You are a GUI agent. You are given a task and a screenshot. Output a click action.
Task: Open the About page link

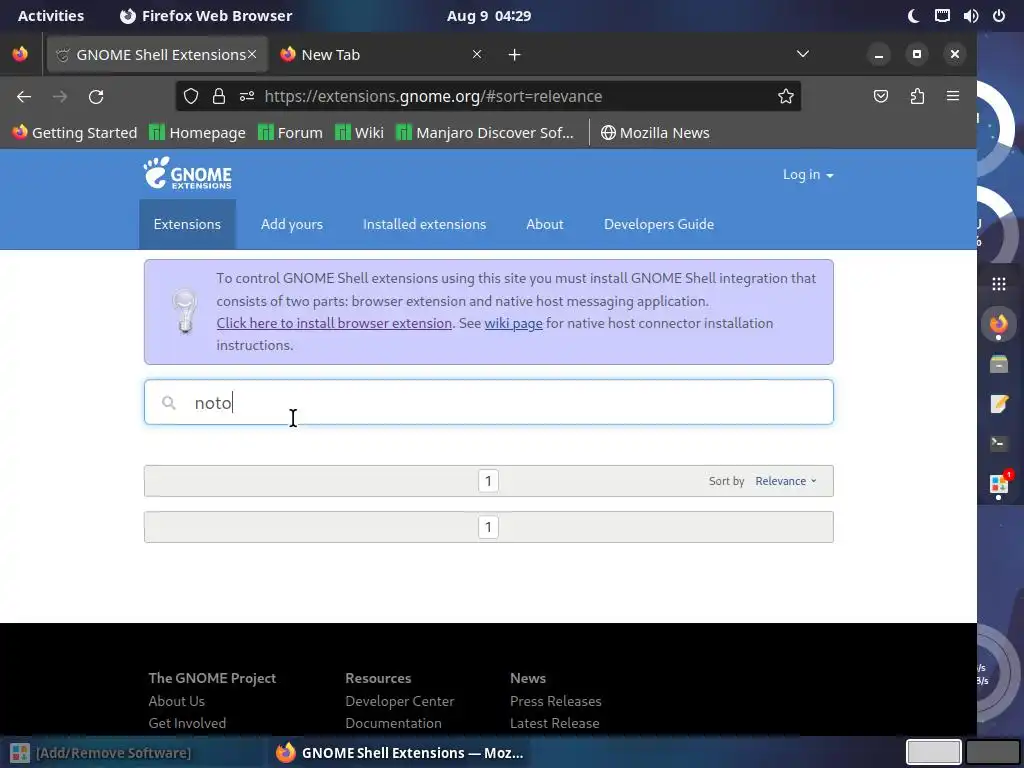pos(545,224)
